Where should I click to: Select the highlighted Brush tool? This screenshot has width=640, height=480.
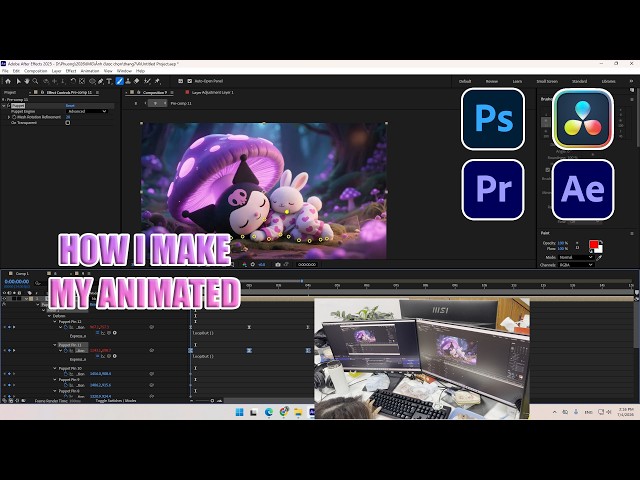(x=119, y=81)
